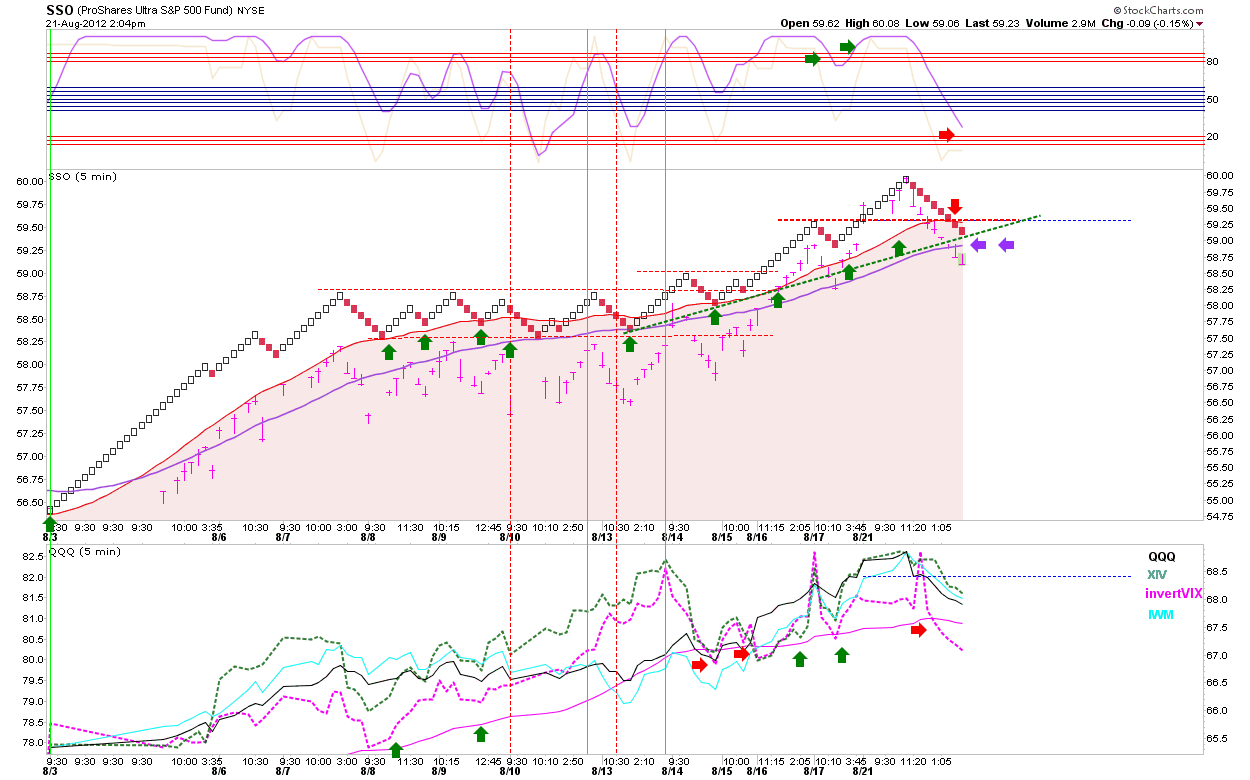Click the ProShares Ultra S&P 500 Fund name
The image size is (1250, 780).
click(x=157, y=10)
